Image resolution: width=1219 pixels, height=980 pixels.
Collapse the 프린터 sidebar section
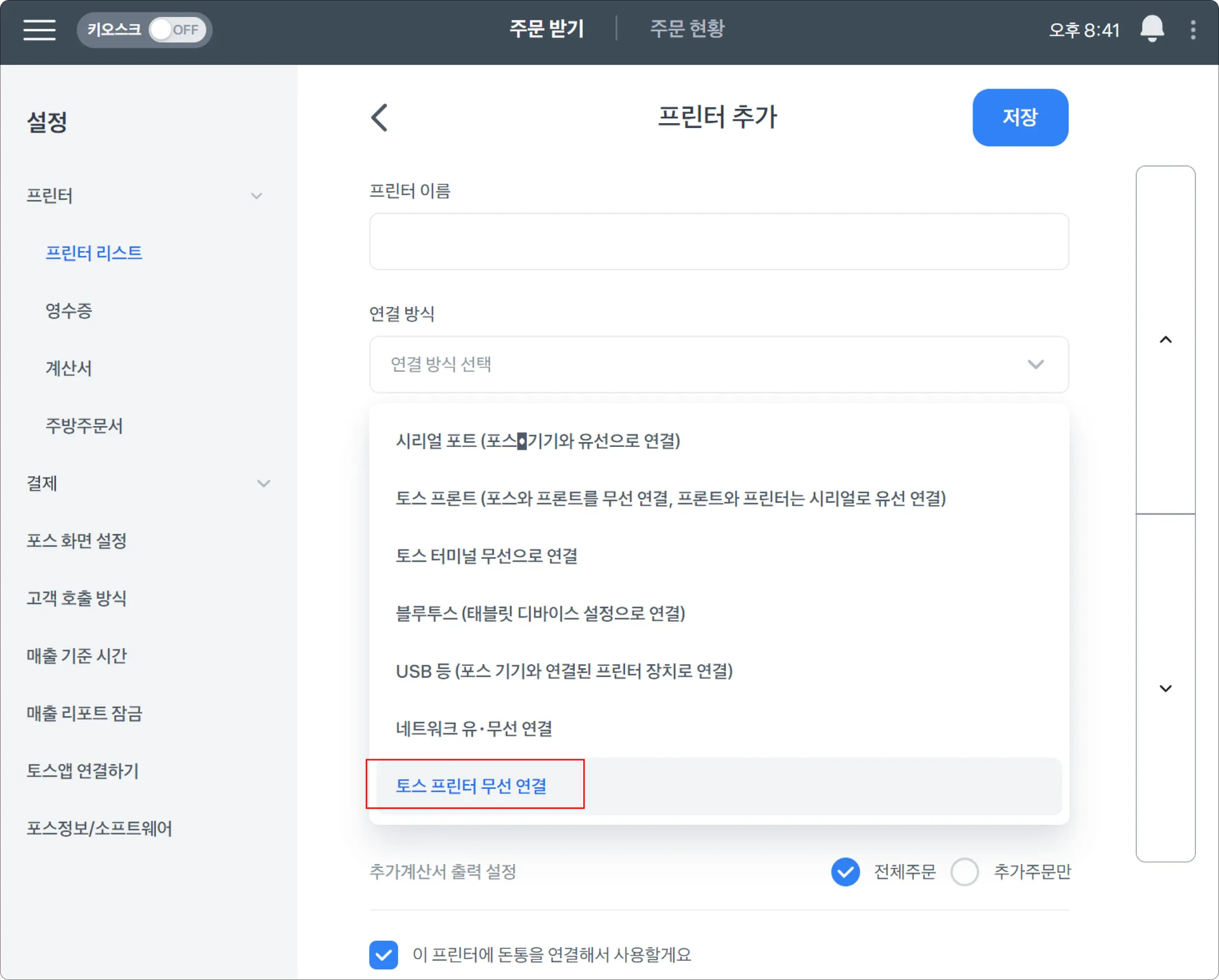coord(257,196)
